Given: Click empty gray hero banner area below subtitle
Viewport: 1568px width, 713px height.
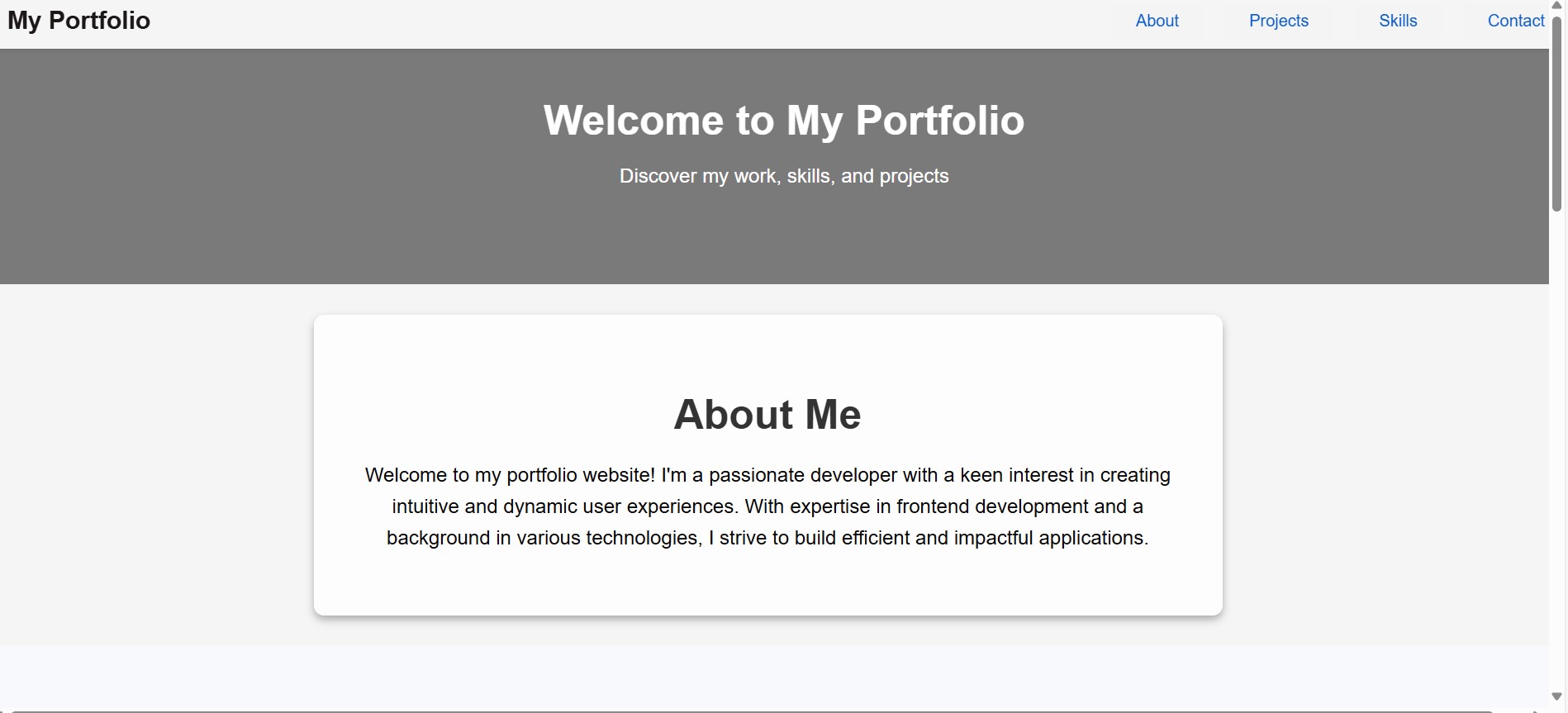Looking at the screenshot, I should pos(783,240).
